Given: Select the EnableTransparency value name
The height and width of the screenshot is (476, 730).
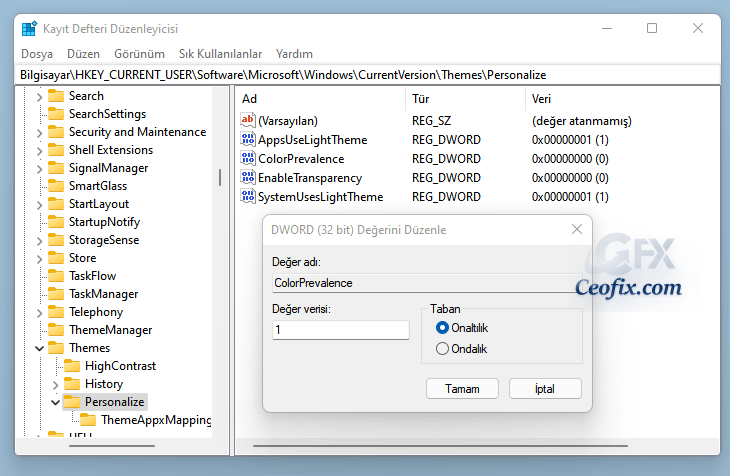Looking at the screenshot, I should [310, 178].
